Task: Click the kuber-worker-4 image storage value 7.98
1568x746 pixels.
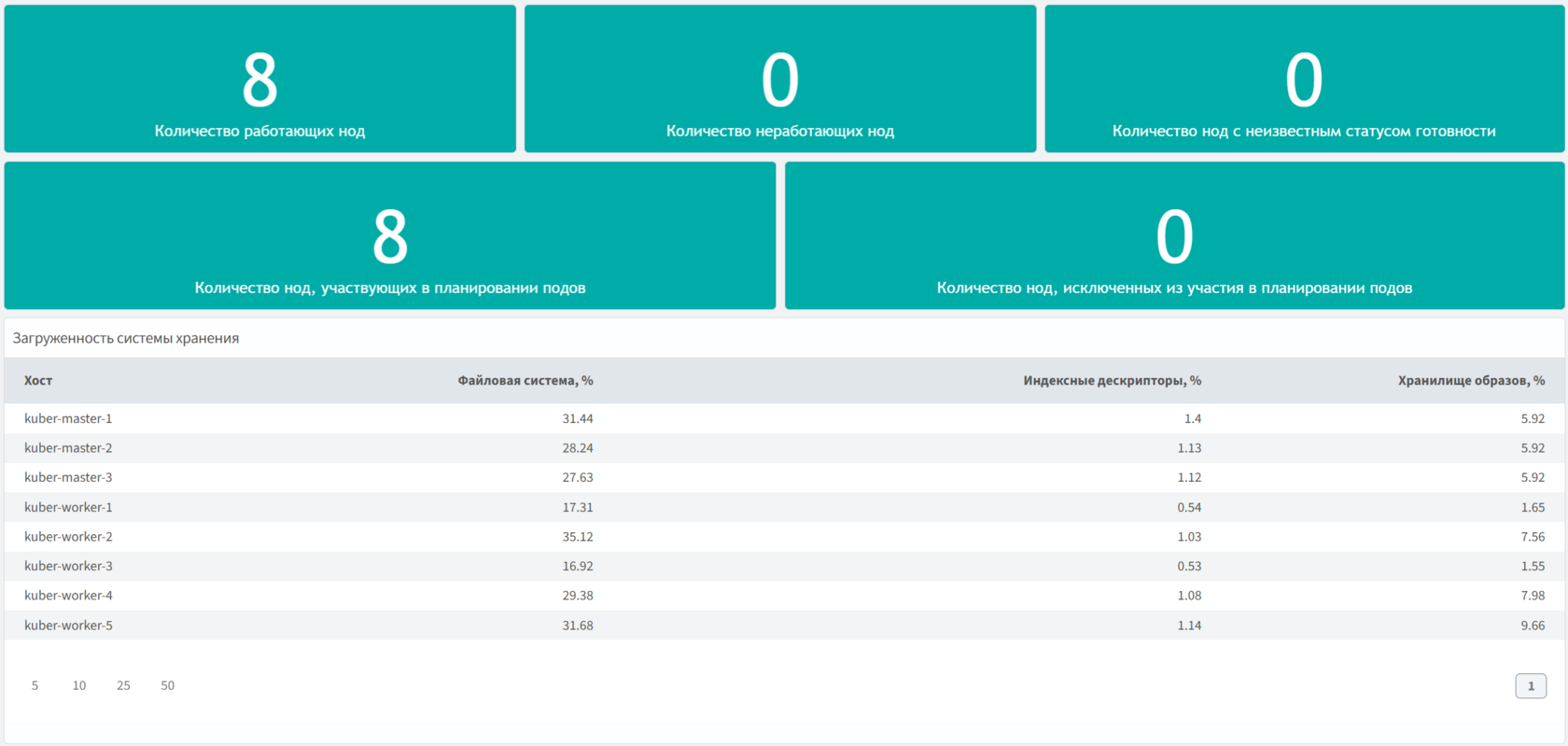Action: point(1532,596)
